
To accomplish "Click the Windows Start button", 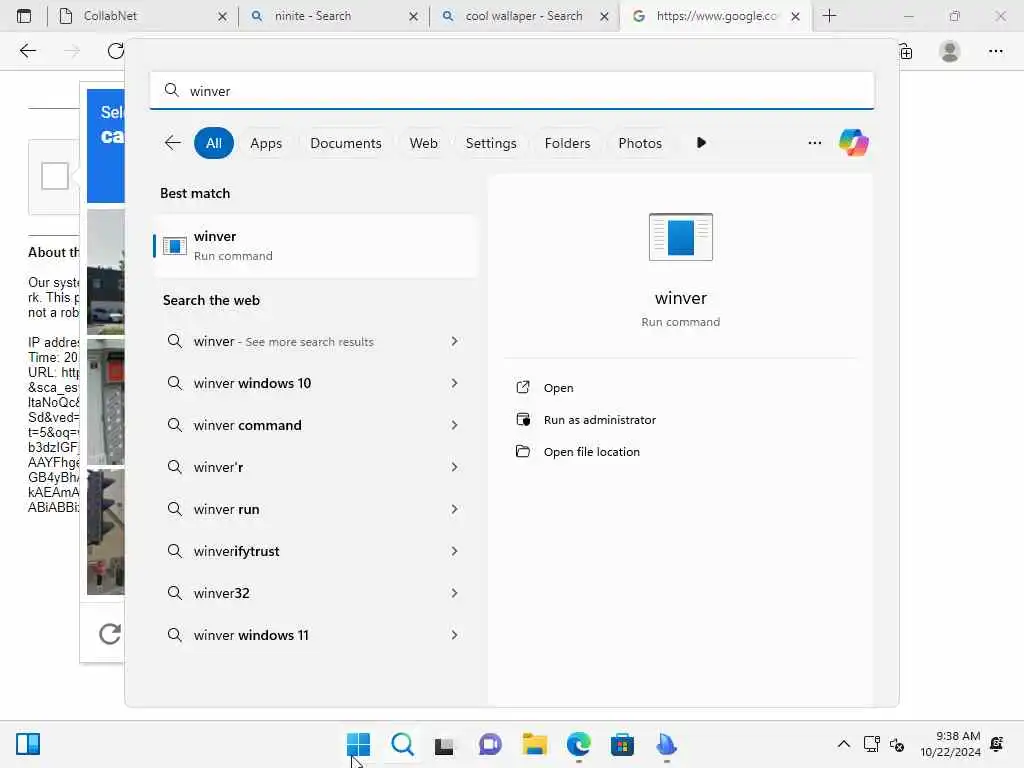I will pos(358,744).
